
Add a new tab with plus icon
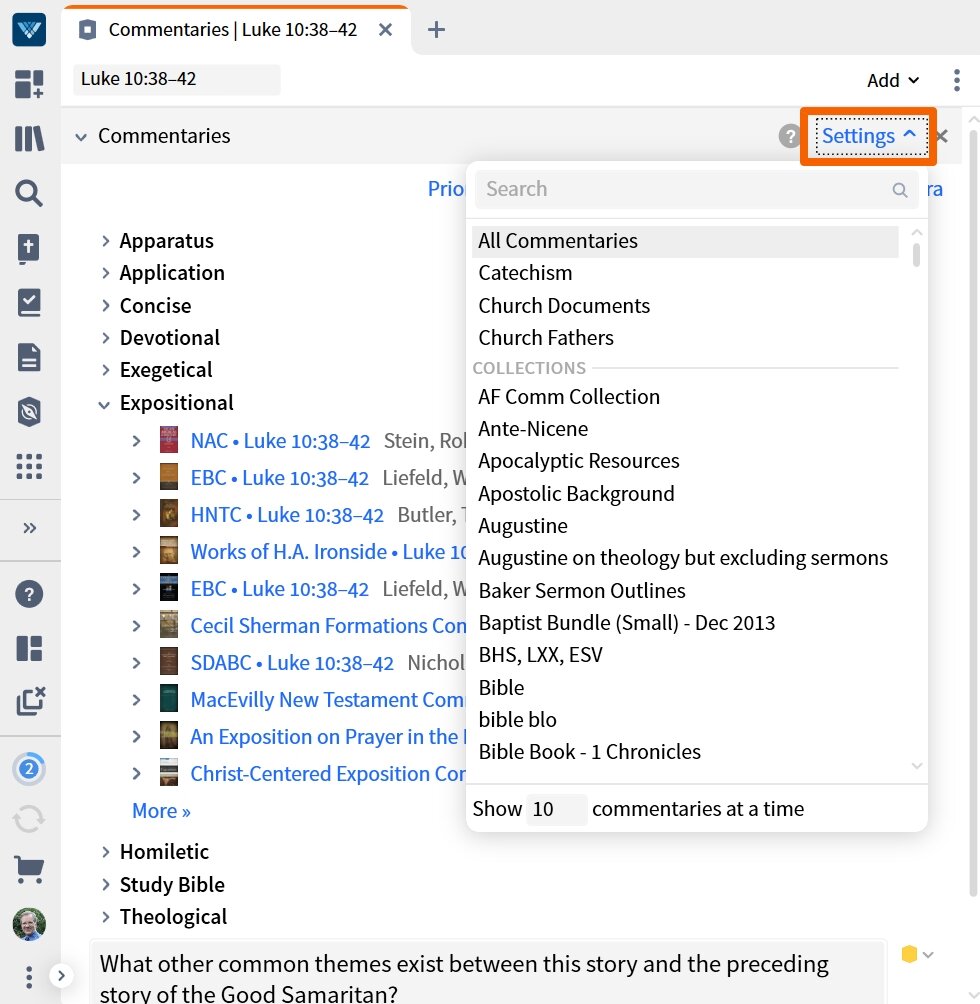coord(436,29)
